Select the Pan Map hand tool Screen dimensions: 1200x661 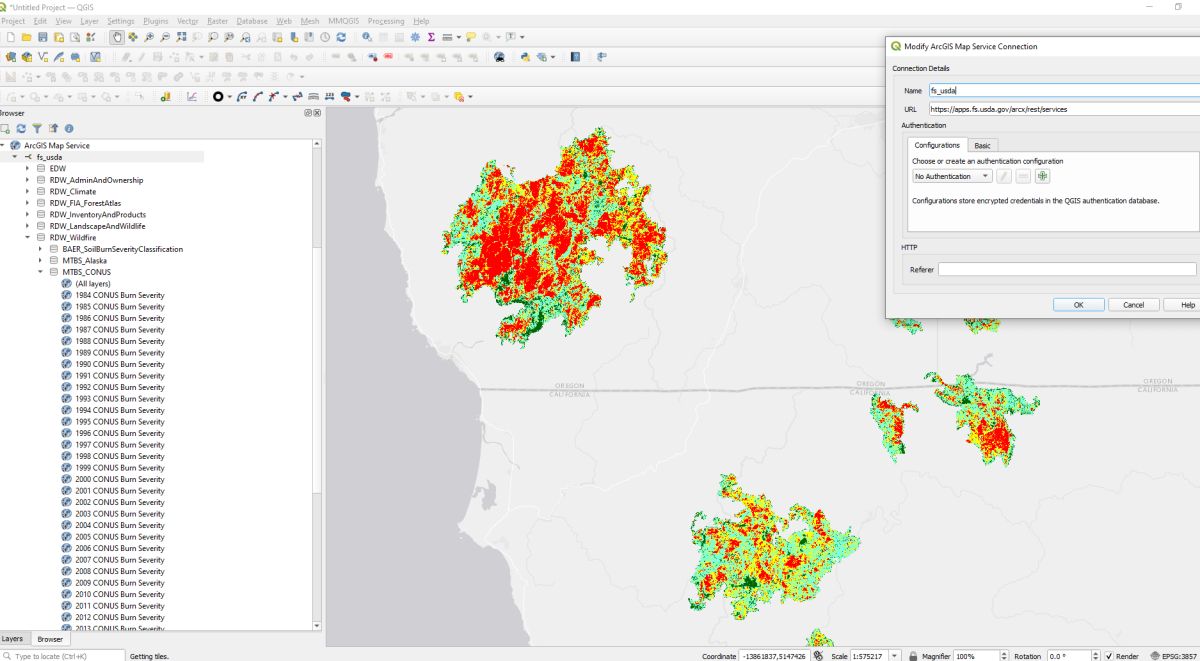tap(117, 37)
